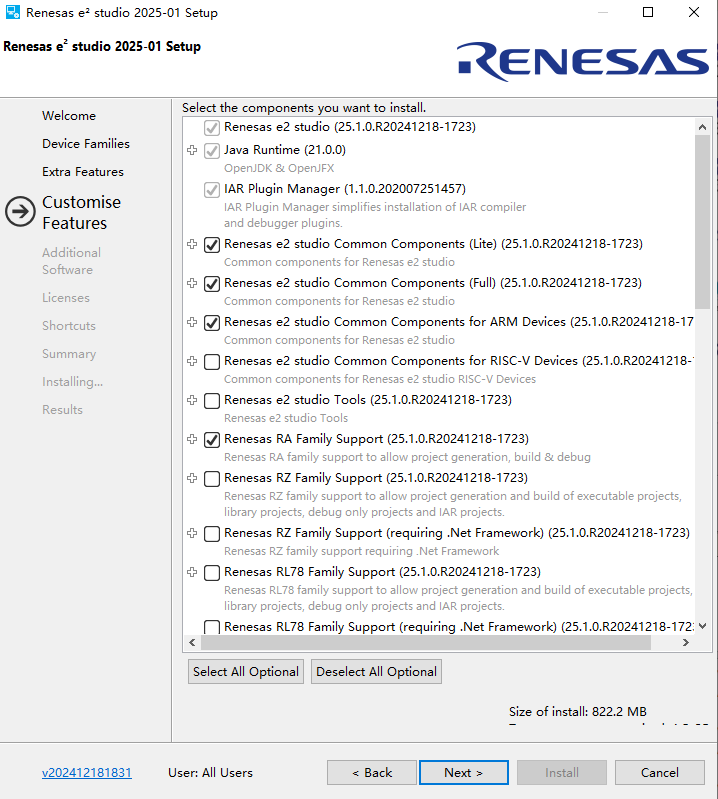
Task: Select the Licenses step
Action: point(66,298)
